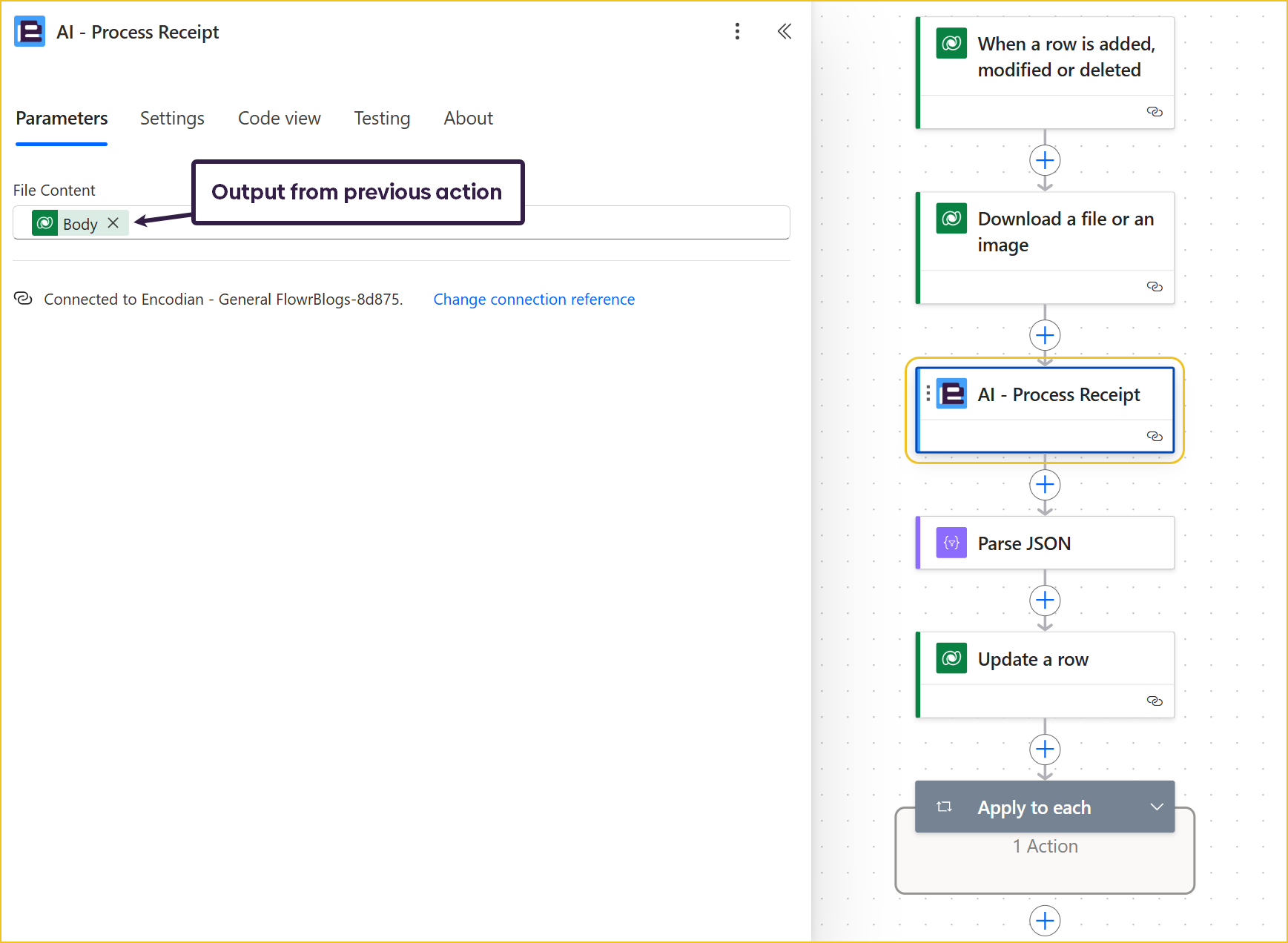Insert a step after Download a file or an image

coord(1045,335)
